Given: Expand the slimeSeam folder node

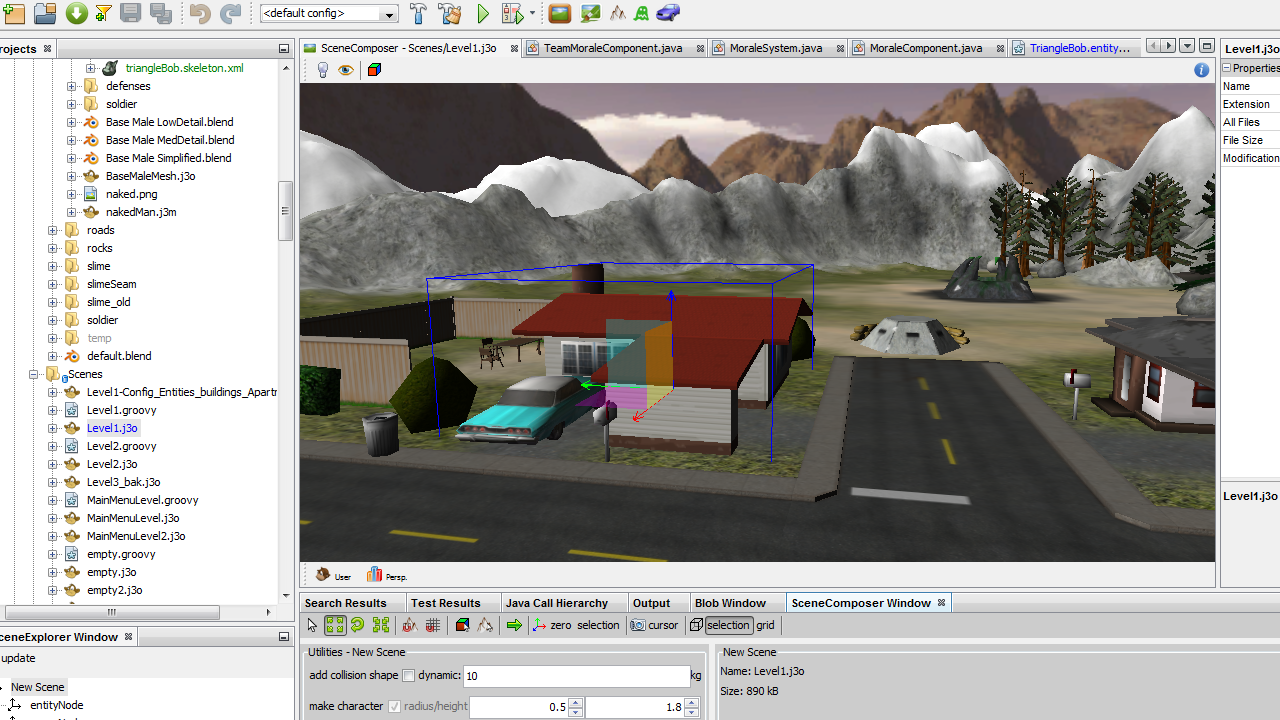Looking at the screenshot, I should click(53, 284).
